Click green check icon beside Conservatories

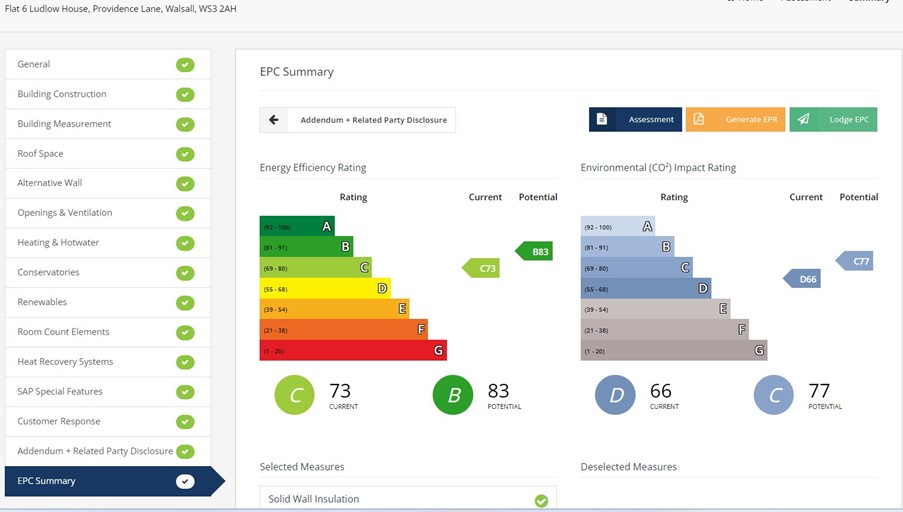click(x=185, y=273)
